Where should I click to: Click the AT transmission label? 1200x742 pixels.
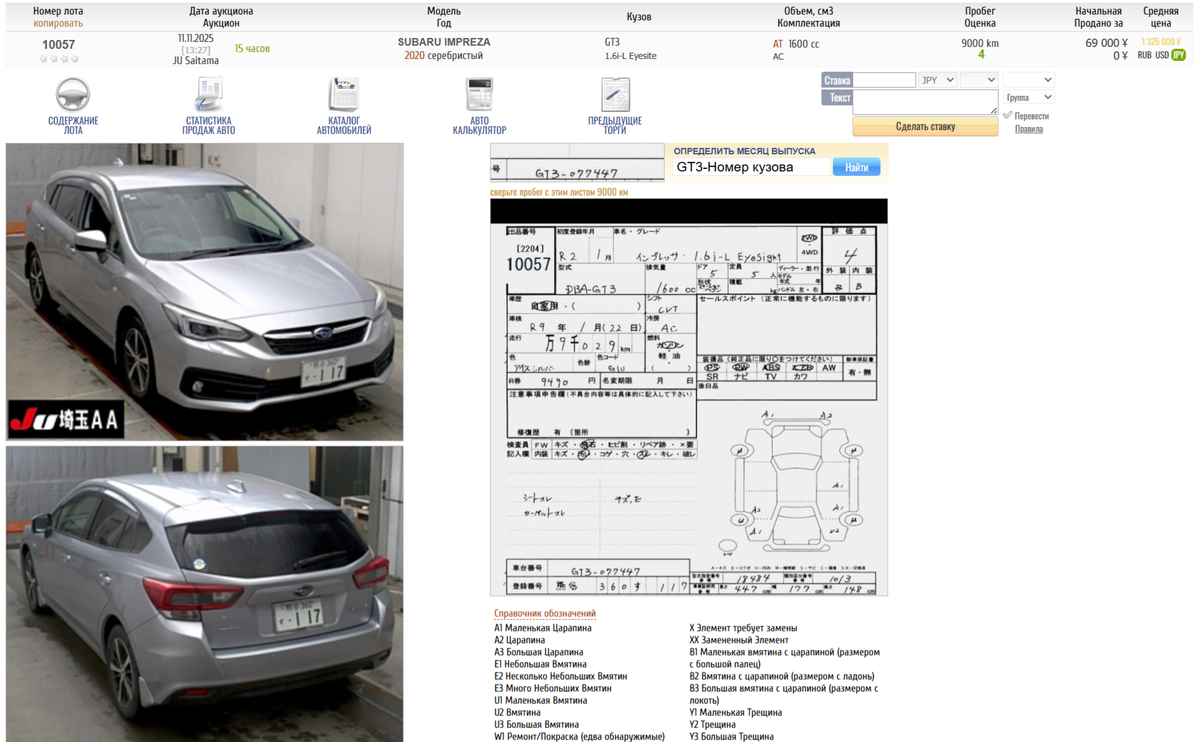pos(778,44)
